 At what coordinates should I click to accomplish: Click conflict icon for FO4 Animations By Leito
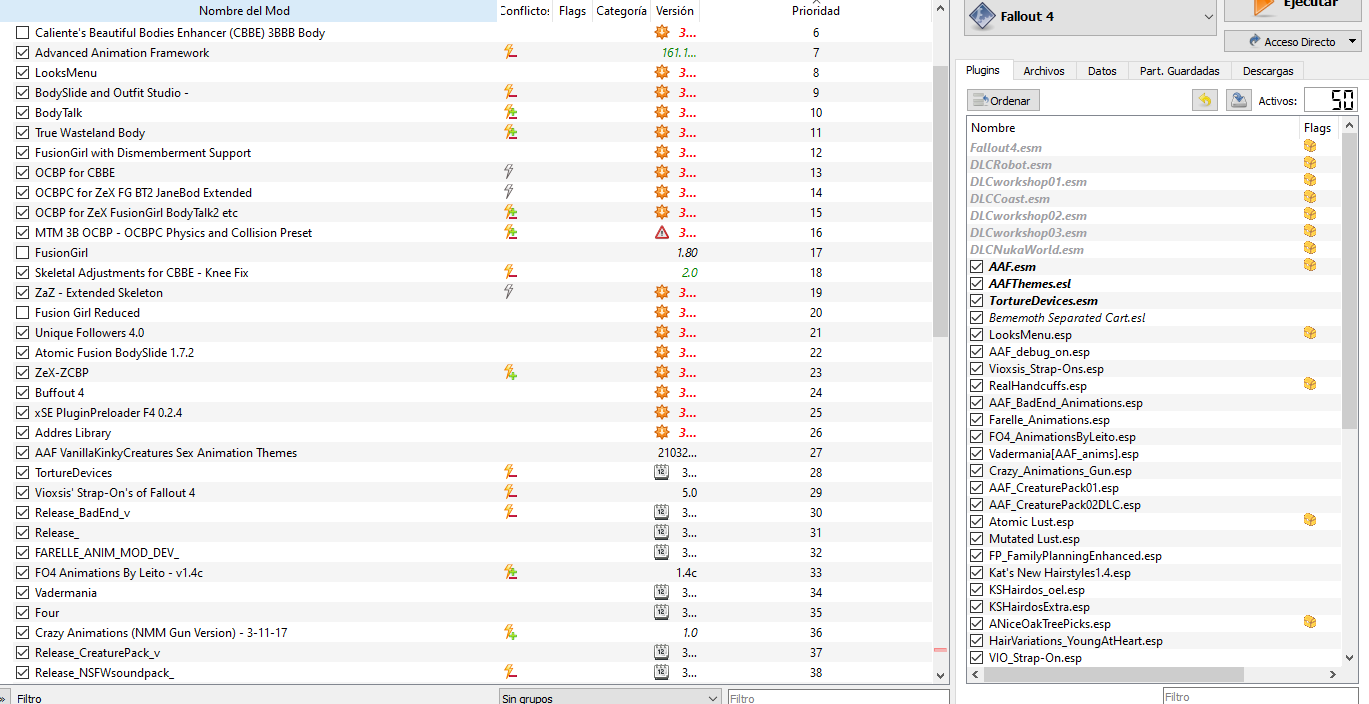[x=510, y=572]
